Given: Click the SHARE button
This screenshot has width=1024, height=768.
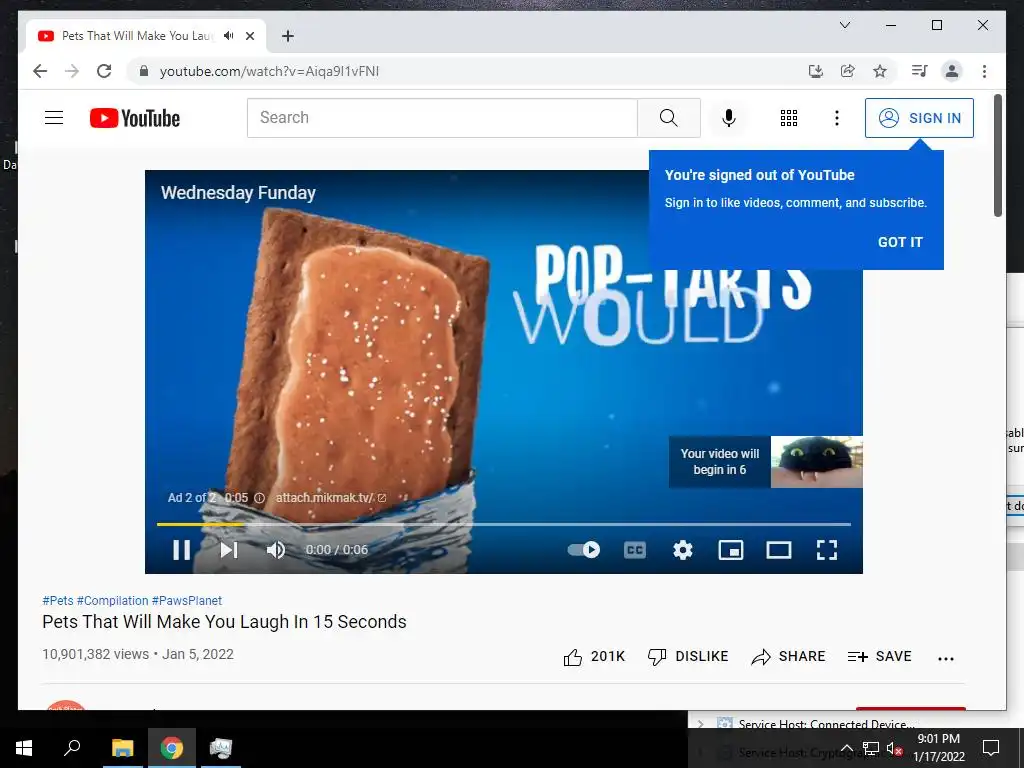Looking at the screenshot, I should (x=788, y=656).
